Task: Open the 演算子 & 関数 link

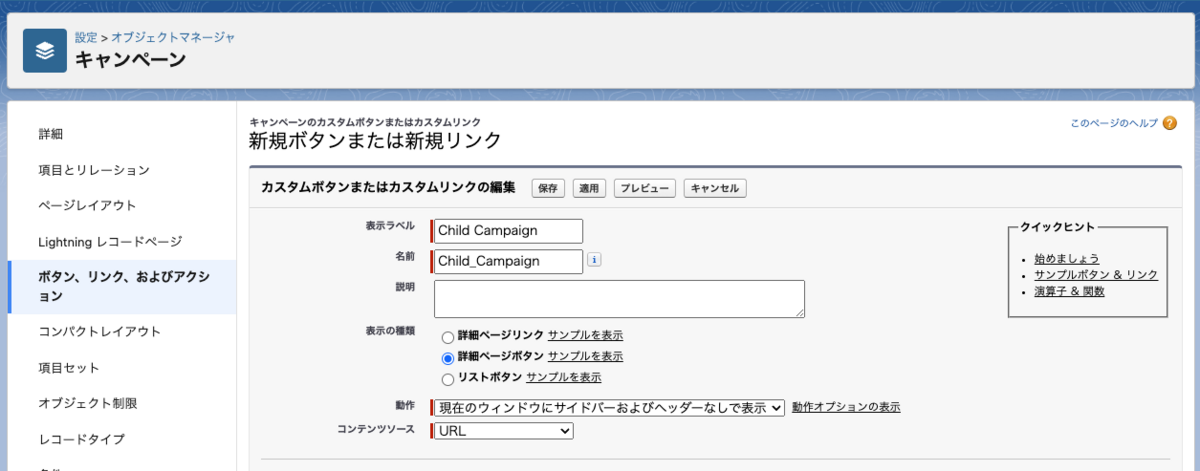Action: (x=1070, y=292)
